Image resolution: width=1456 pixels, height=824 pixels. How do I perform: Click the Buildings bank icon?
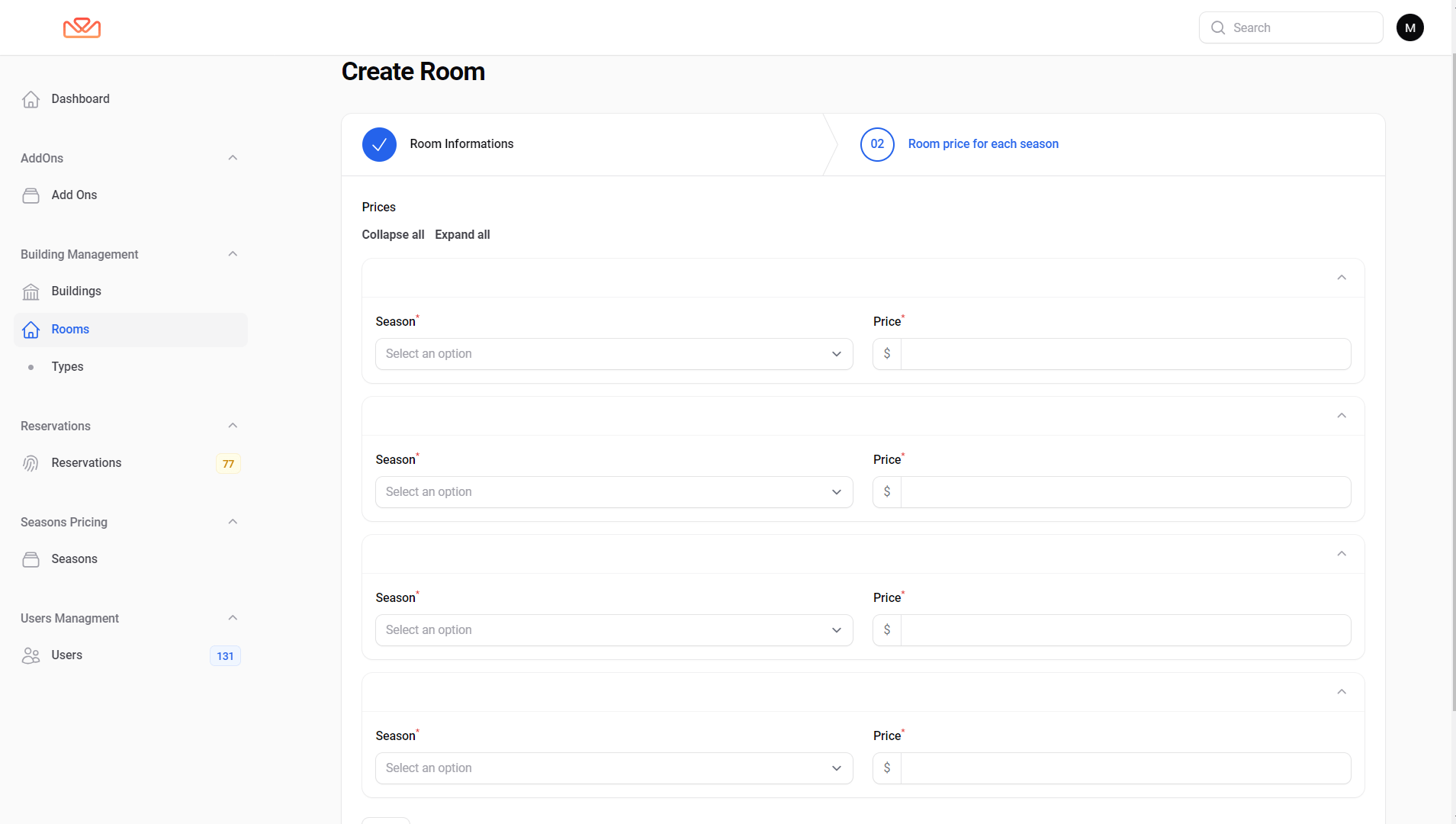[31, 291]
